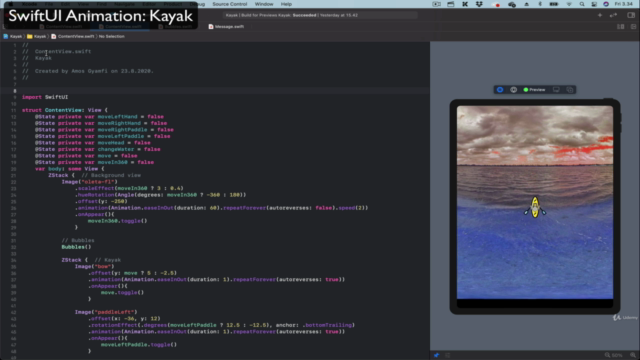Toggle the inspector panel button at top right
Viewport: 640px width, 360px height.
631,15
